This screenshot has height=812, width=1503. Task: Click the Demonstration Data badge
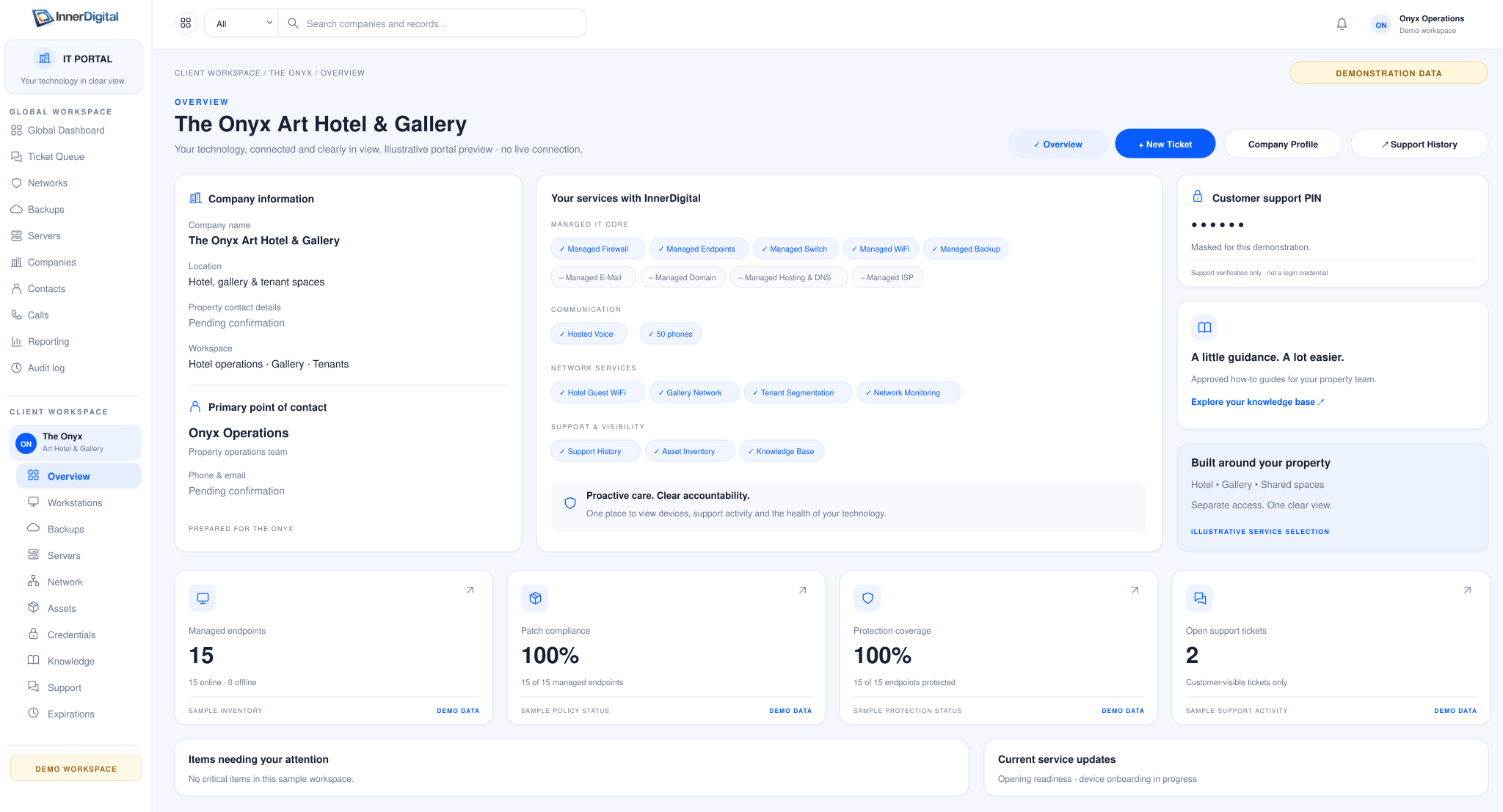1389,73
